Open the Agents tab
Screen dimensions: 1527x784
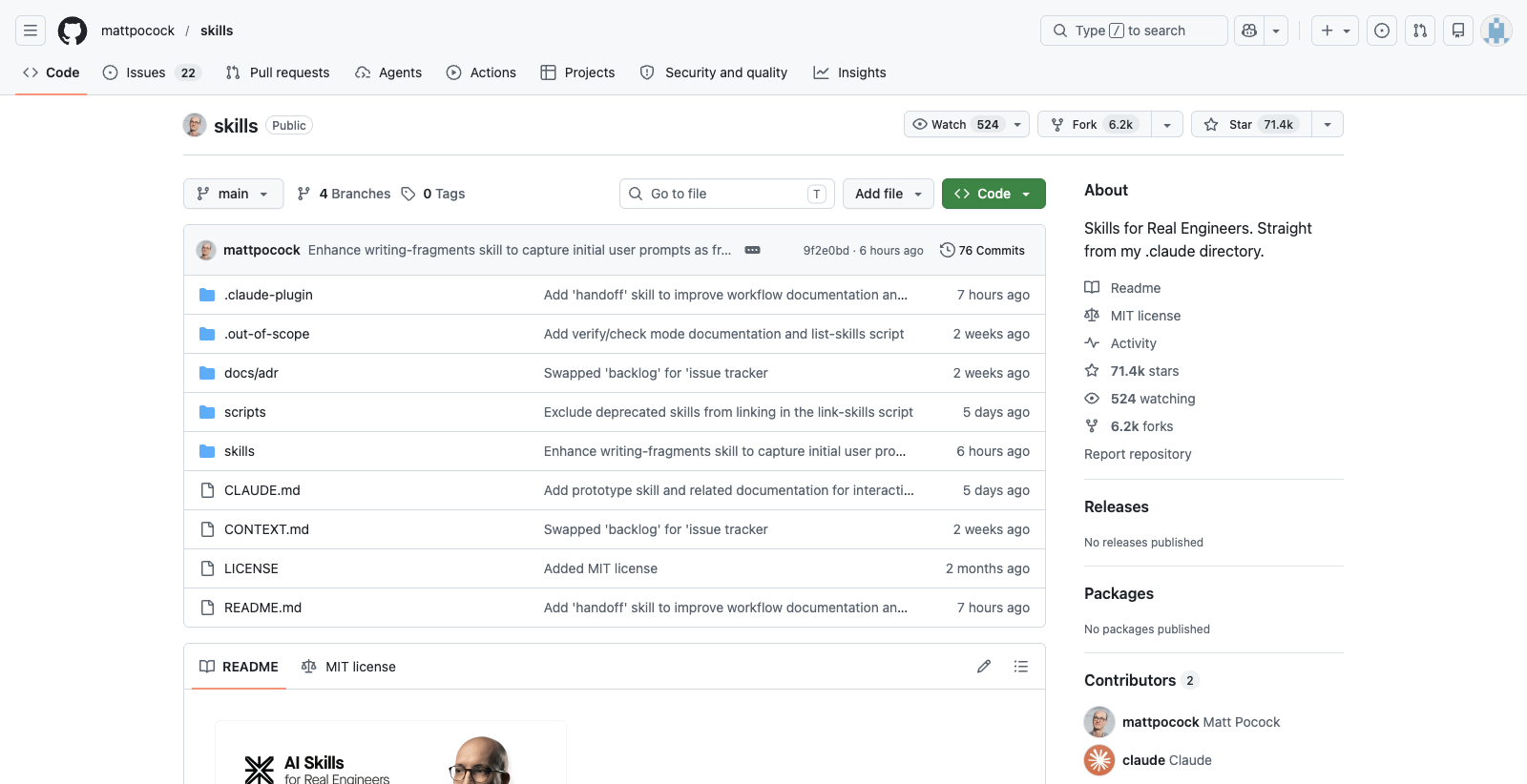[x=388, y=72]
